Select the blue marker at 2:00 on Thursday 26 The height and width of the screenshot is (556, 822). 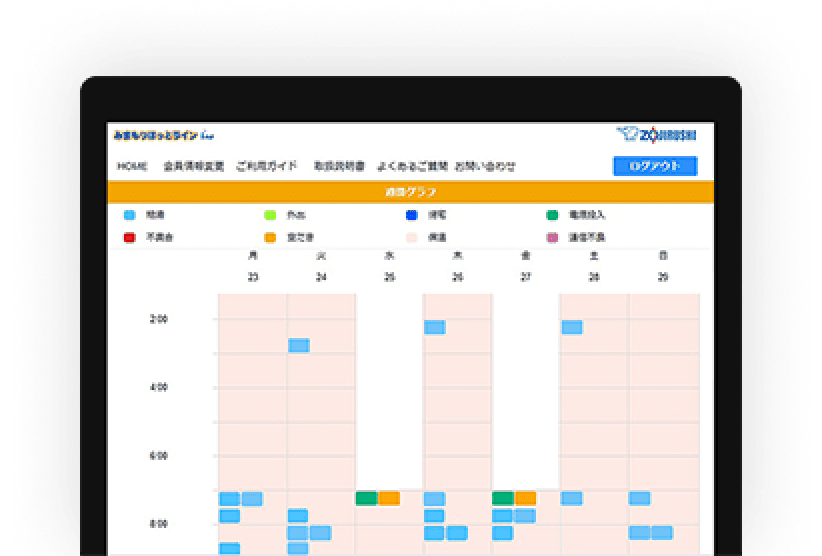coord(434,327)
